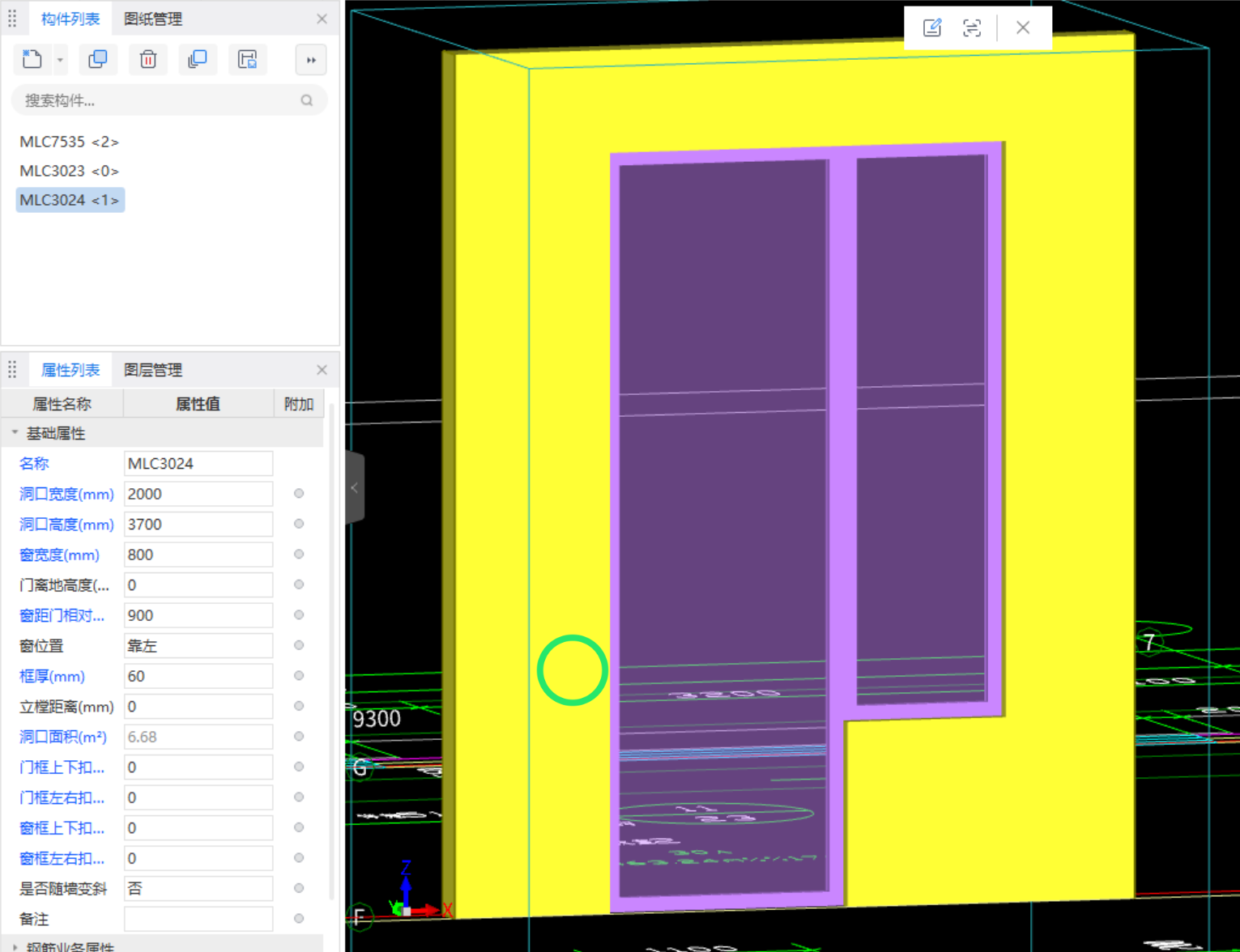Edit 门框左右扣 value field

tap(198, 797)
